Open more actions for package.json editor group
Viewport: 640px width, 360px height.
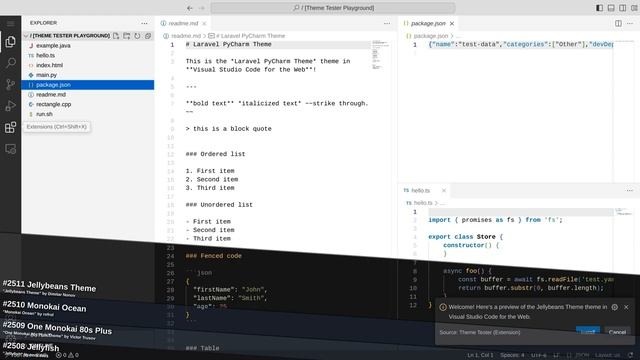630,23
